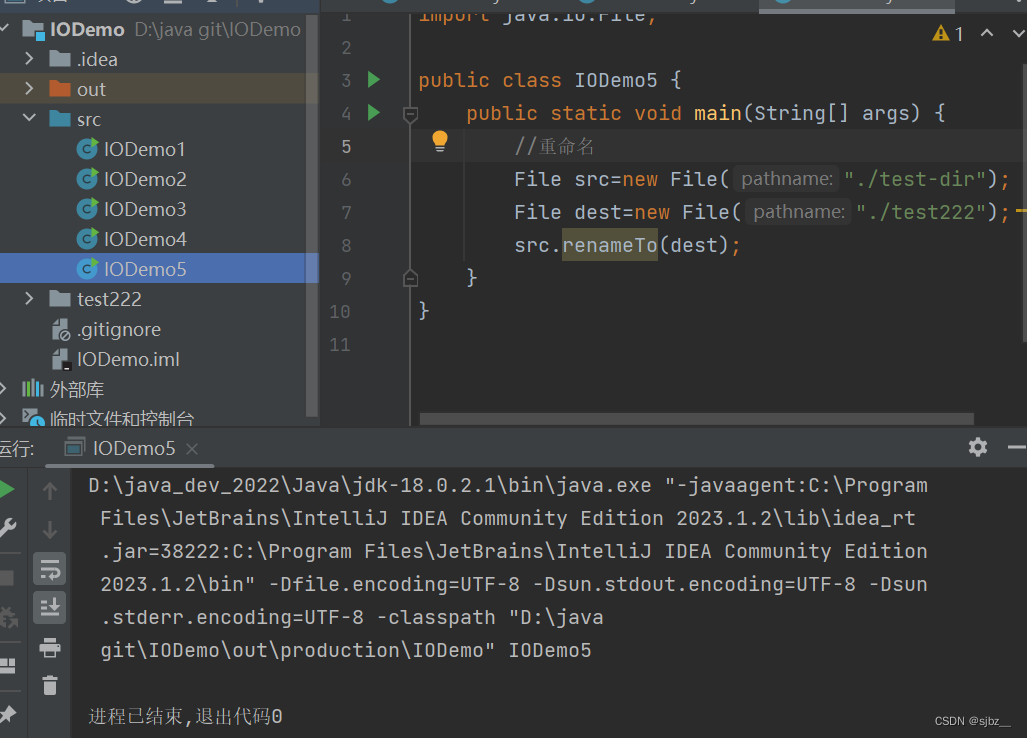Clear all console output with trash icon
Image resolution: width=1027 pixels, height=738 pixels.
[x=50, y=686]
